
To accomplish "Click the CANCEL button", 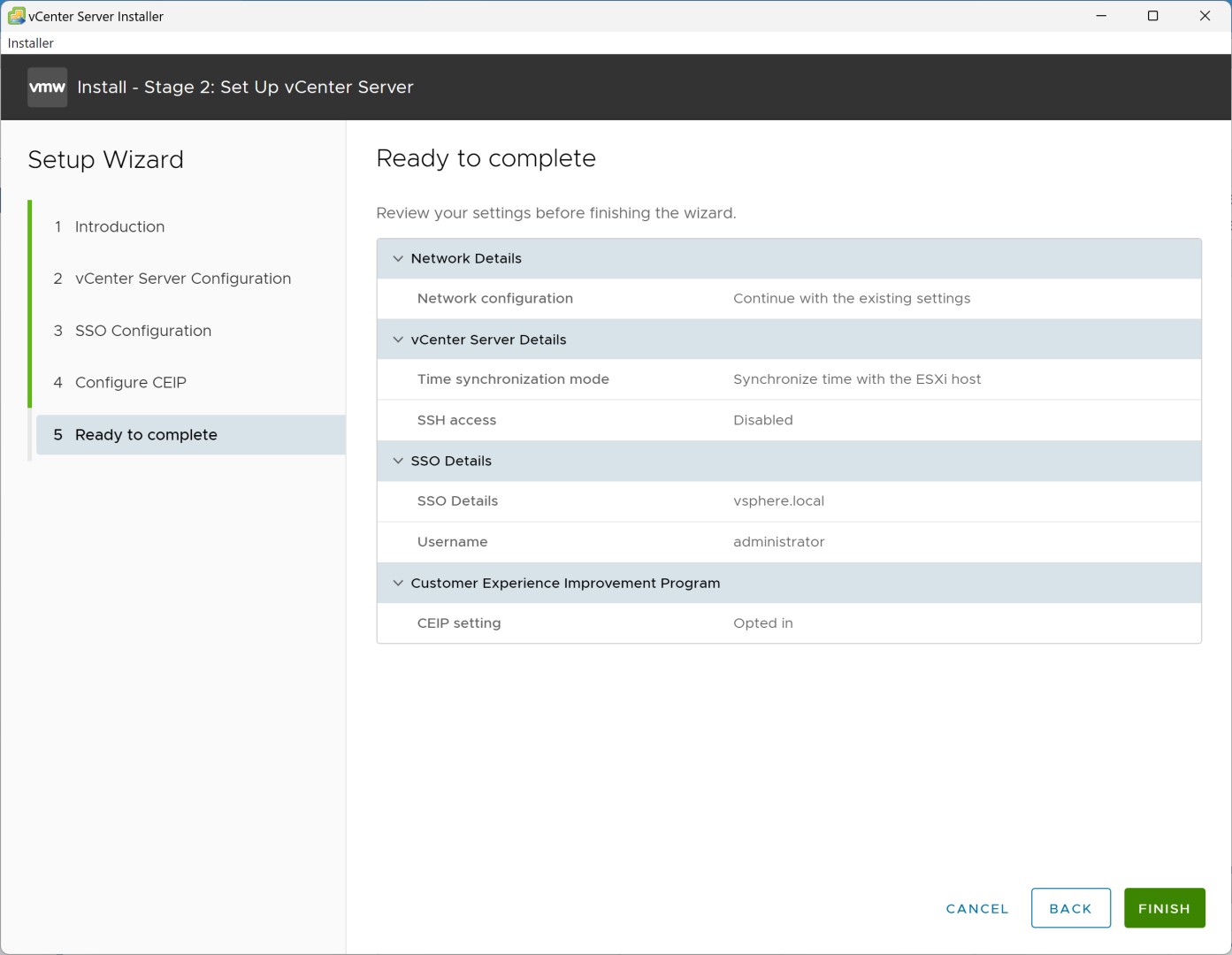I will tap(977, 908).
